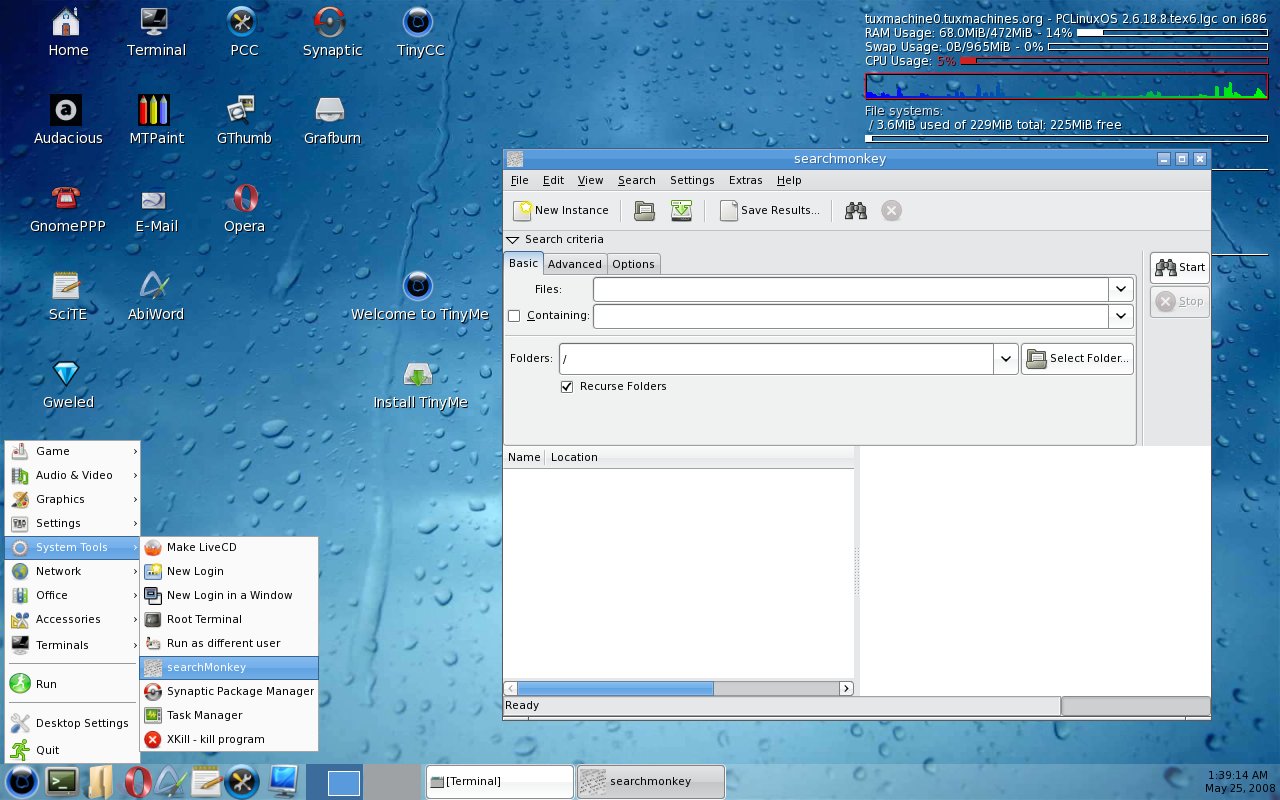Click the New Instance button
Image resolution: width=1280 pixels, height=800 pixels.
click(x=561, y=210)
